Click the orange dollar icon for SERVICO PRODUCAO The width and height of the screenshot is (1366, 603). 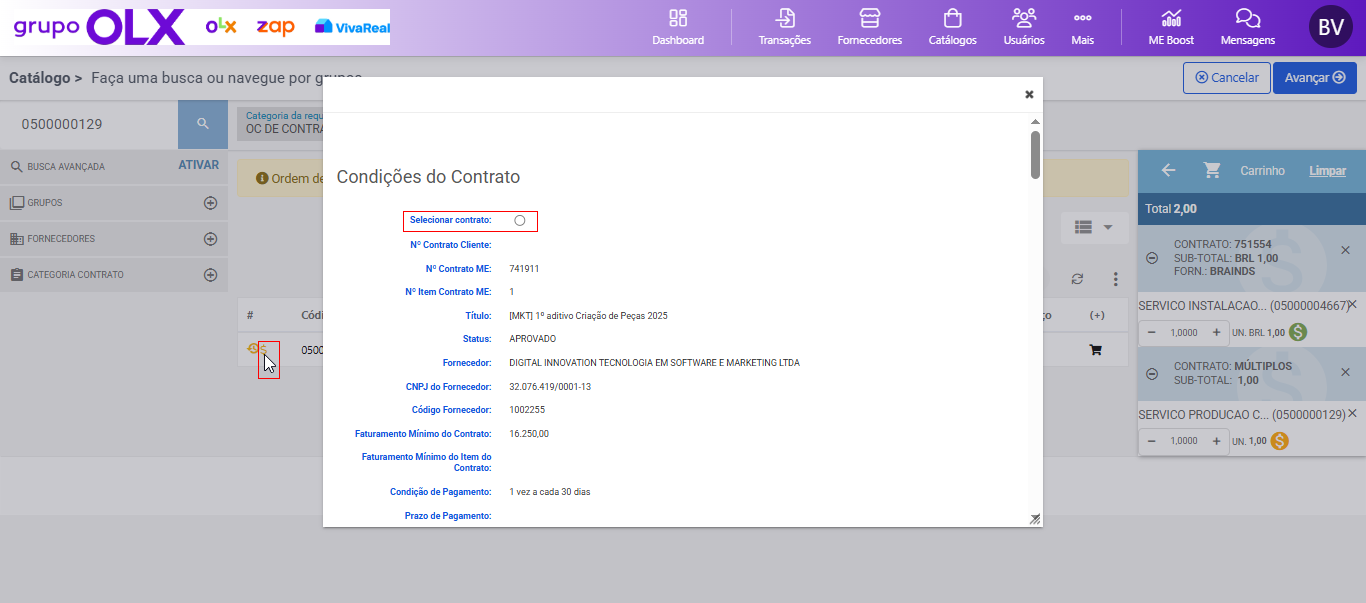tap(1279, 441)
